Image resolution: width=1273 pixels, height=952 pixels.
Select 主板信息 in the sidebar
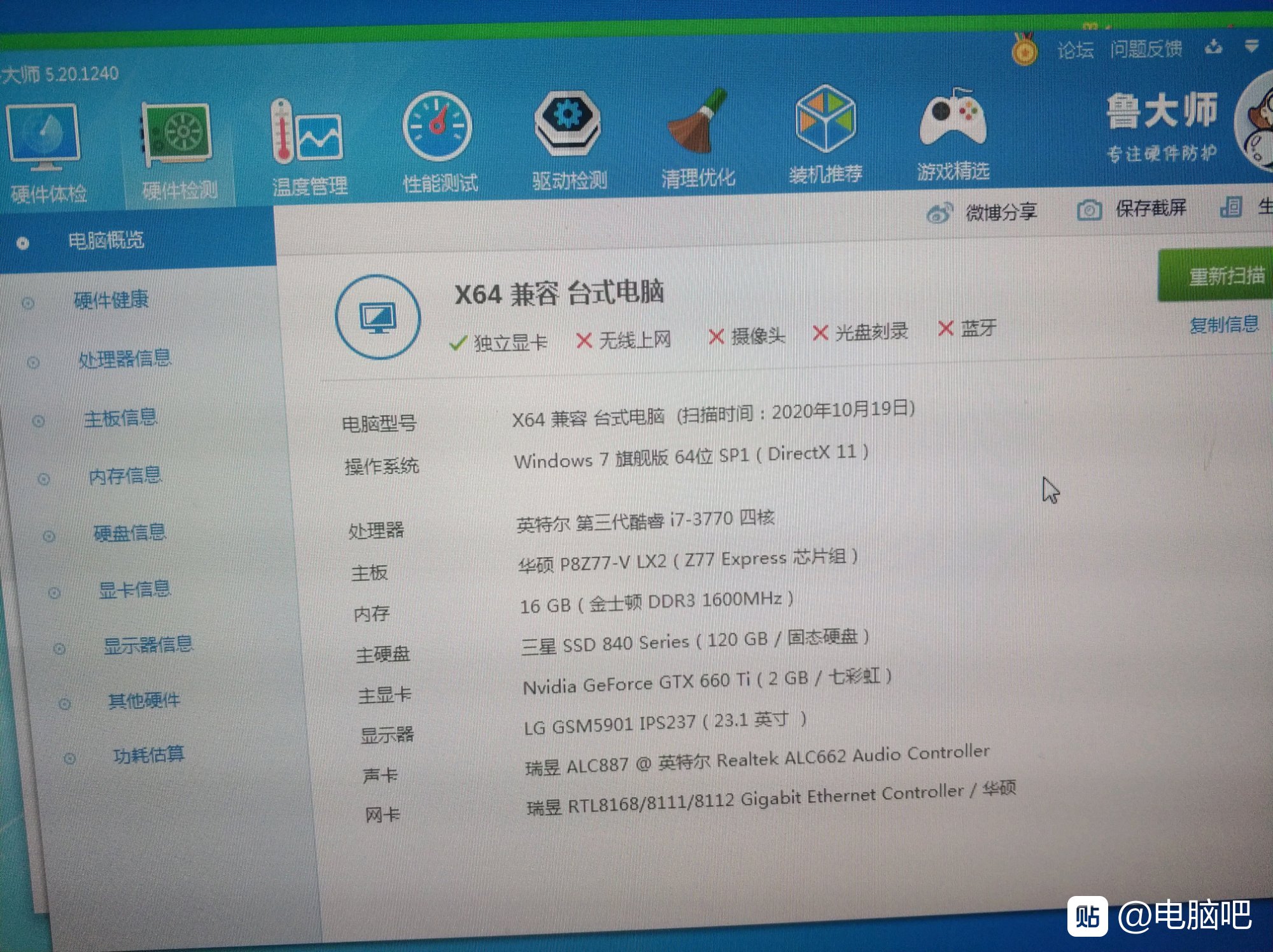point(121,418)
